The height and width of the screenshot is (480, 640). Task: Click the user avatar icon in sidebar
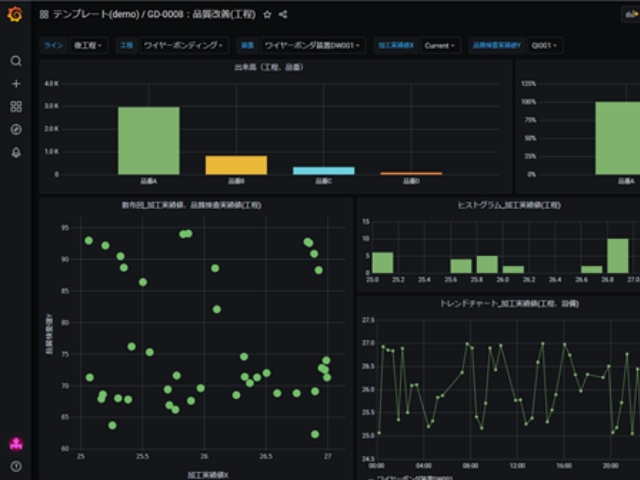pyautogui.click(x=15, y=443)
